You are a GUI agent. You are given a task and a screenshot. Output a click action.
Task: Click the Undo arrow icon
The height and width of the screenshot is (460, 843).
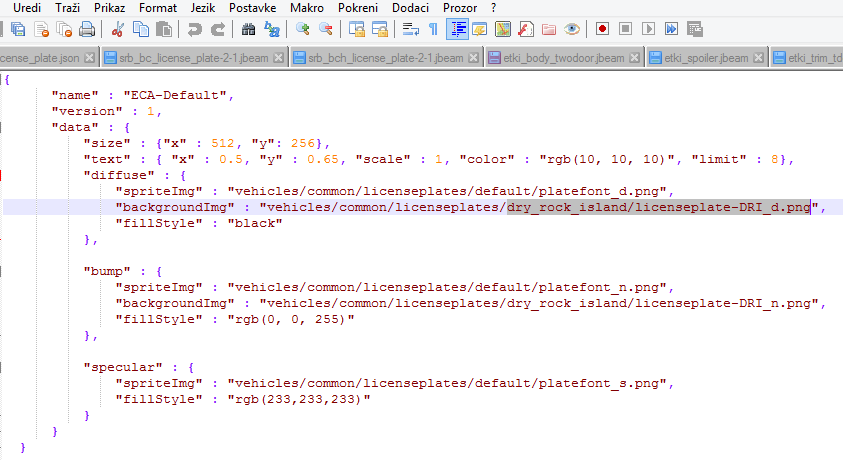click(x=194, y=29)
